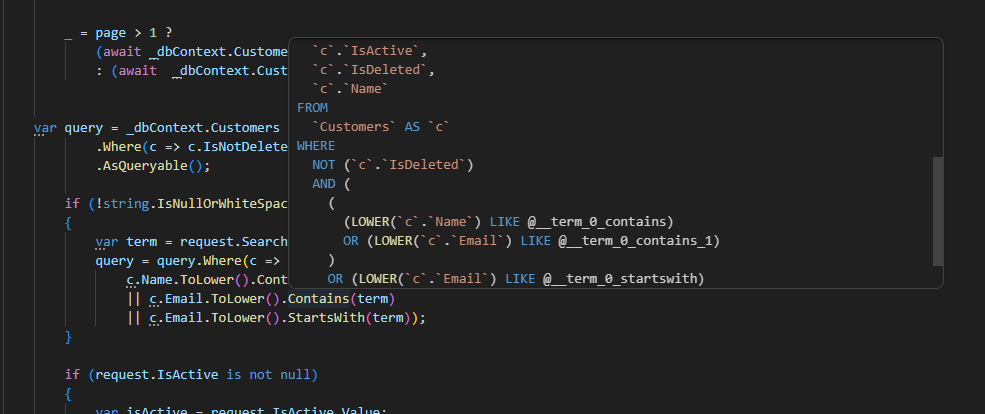Click '.AsQueryable();' method call
The image size is (985, 414).
[x=153, y=166]
